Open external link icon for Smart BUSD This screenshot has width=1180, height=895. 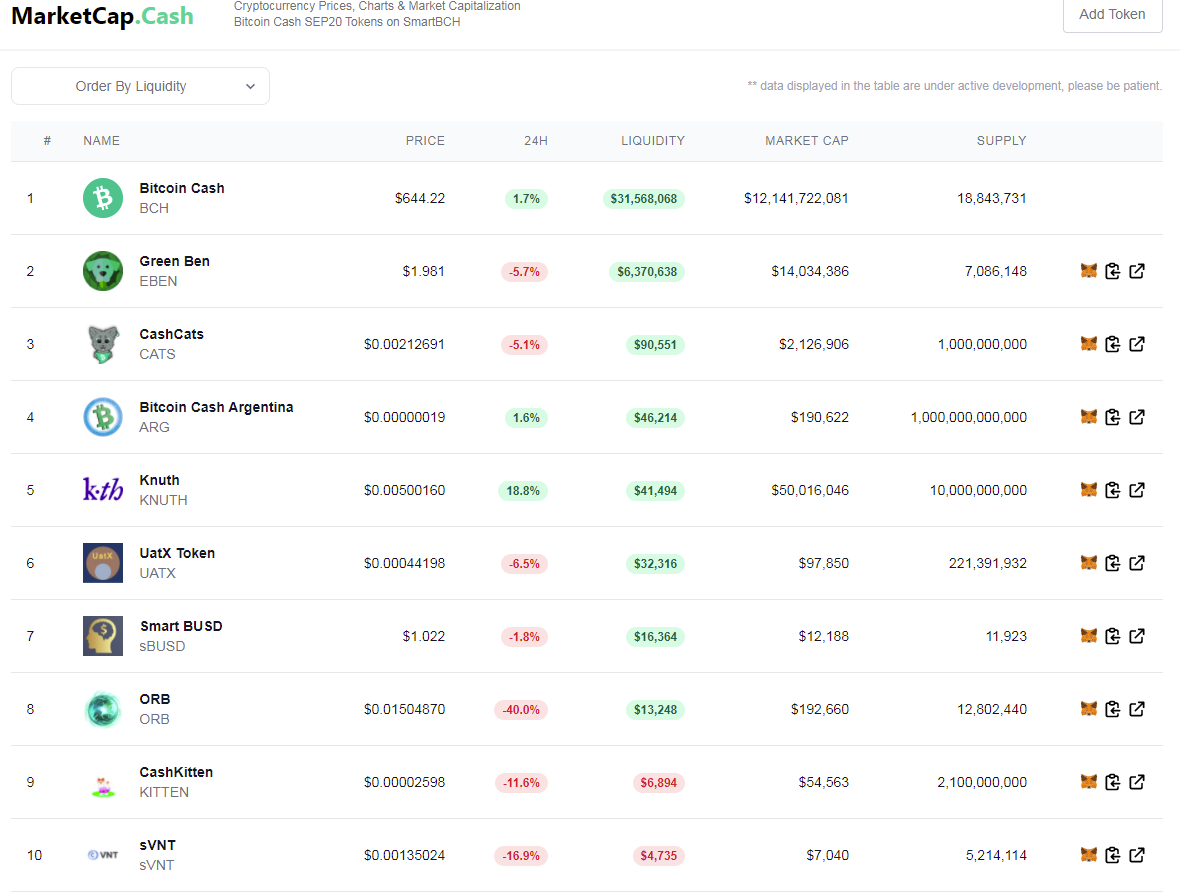[1137, 636]
